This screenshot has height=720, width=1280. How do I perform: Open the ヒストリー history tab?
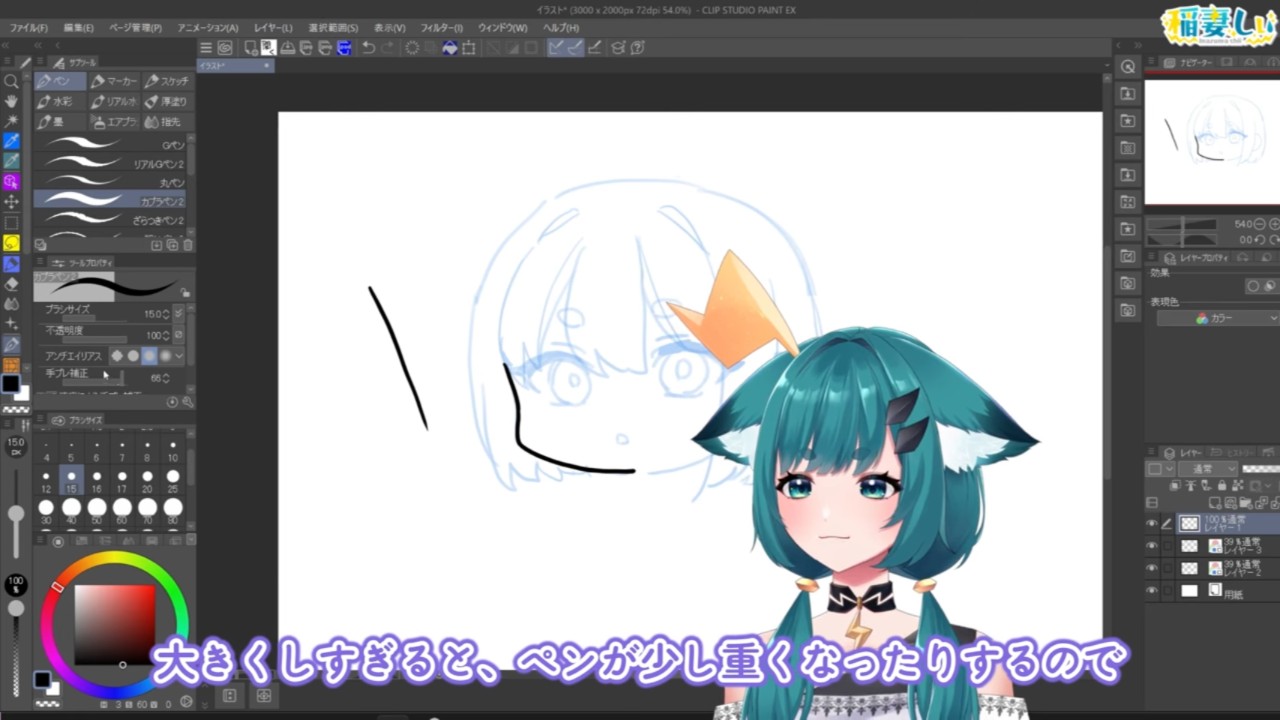click(1234, 452)
